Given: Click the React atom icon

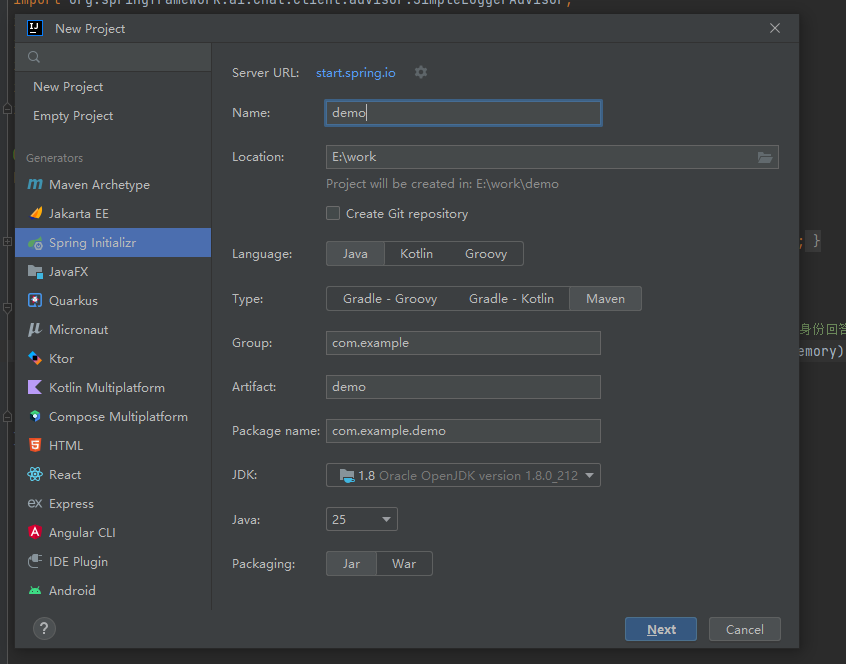Looking at the screenshot, I should (35, 474).
